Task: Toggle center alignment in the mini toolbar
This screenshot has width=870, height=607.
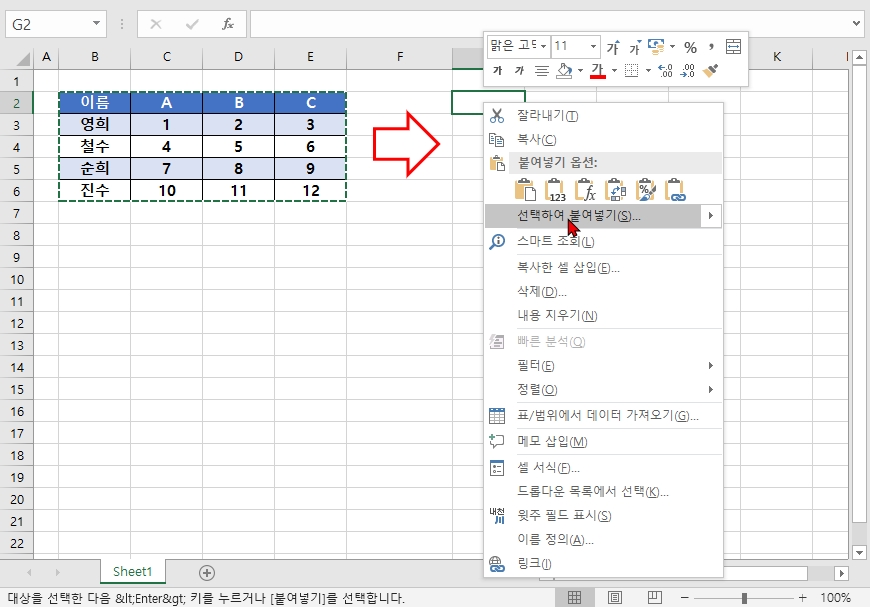Action: (x=542, y=69)
